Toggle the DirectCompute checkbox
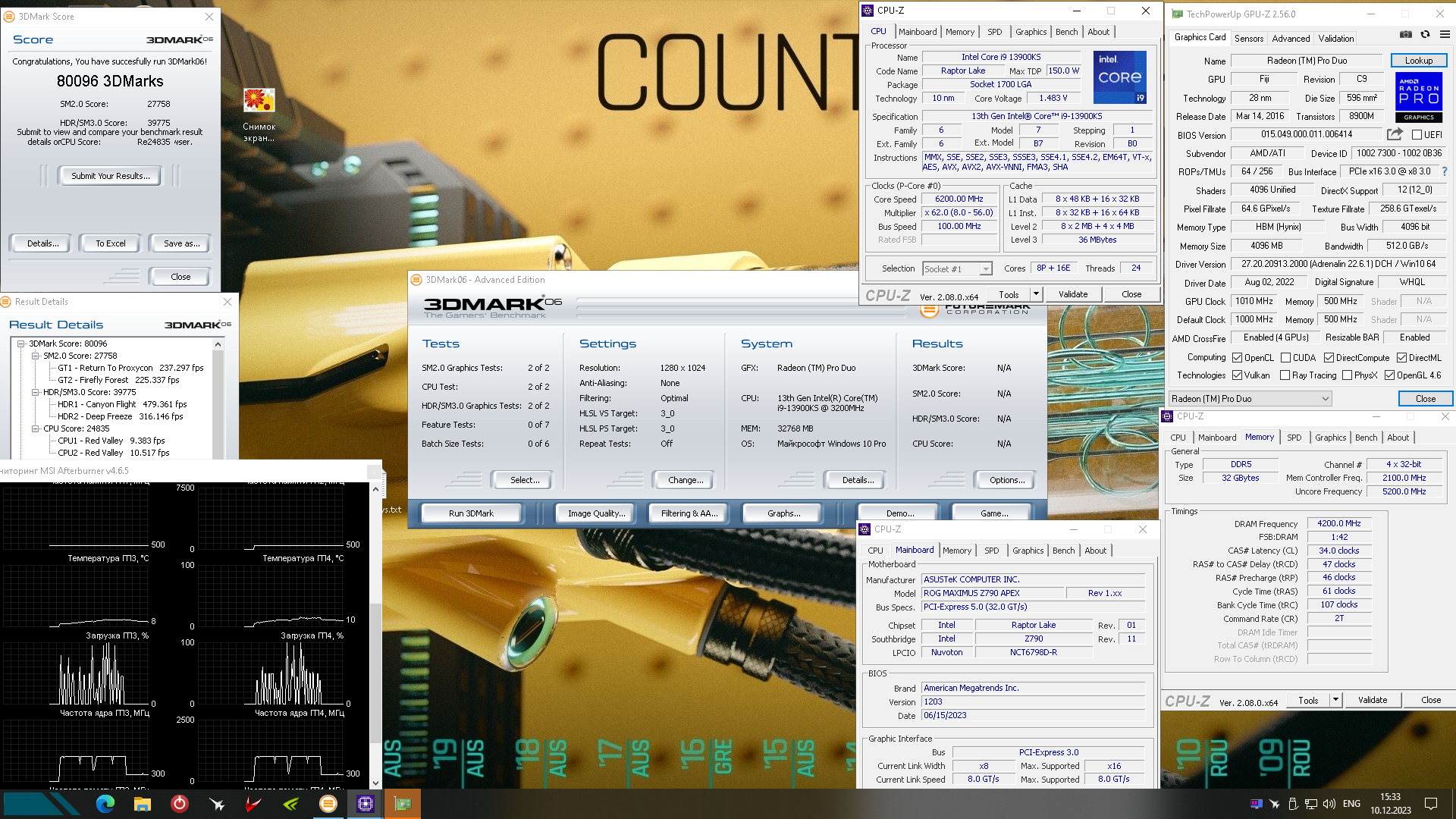 point(1329,358)
